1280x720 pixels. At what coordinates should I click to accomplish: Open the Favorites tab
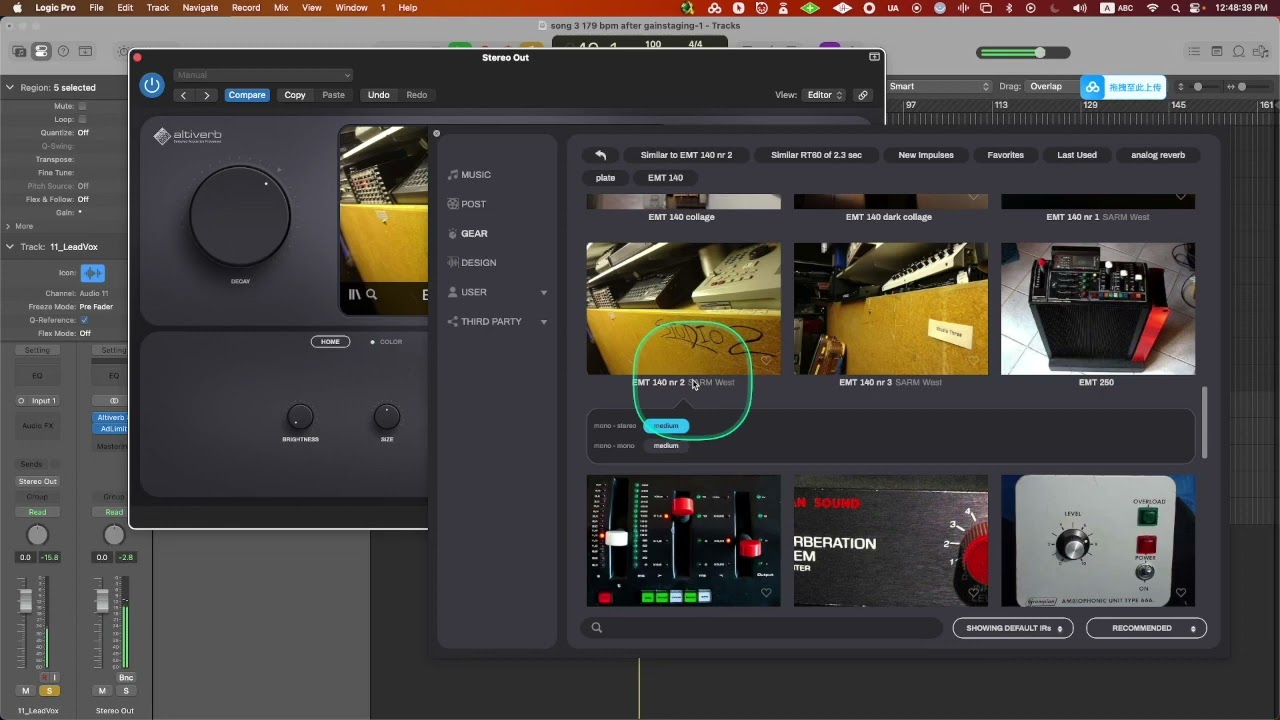[1006, 155]
